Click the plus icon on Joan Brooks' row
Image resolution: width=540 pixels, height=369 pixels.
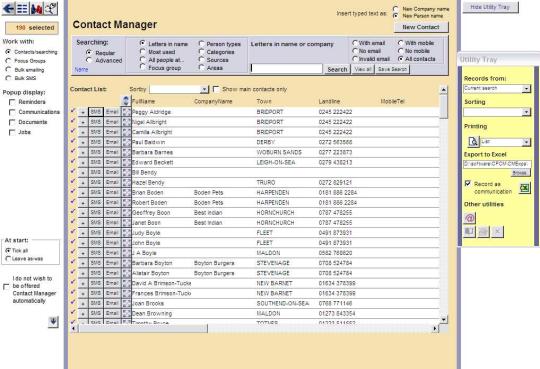pyautogui.click(x=83, y=304)
